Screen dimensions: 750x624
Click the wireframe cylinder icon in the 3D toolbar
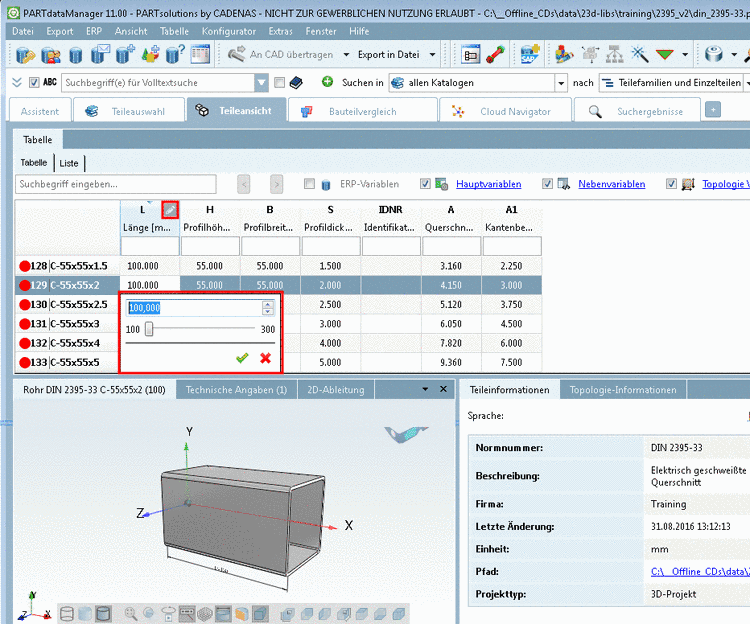pos(67,613)
